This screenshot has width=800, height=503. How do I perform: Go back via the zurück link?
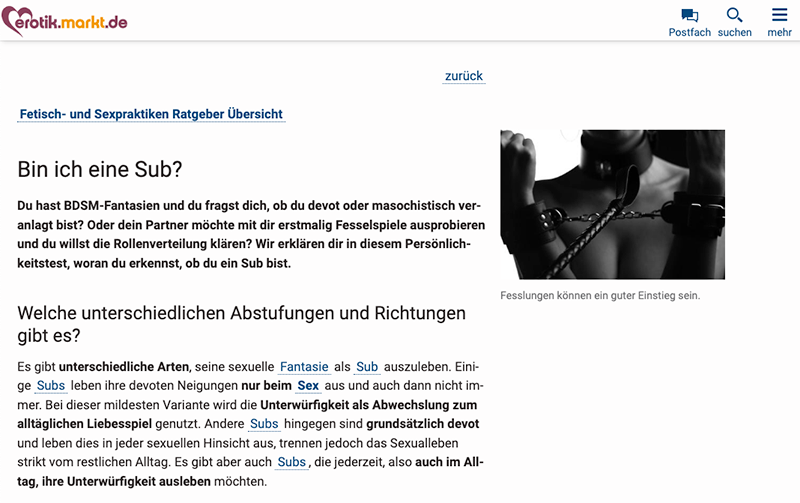[464, 76]
